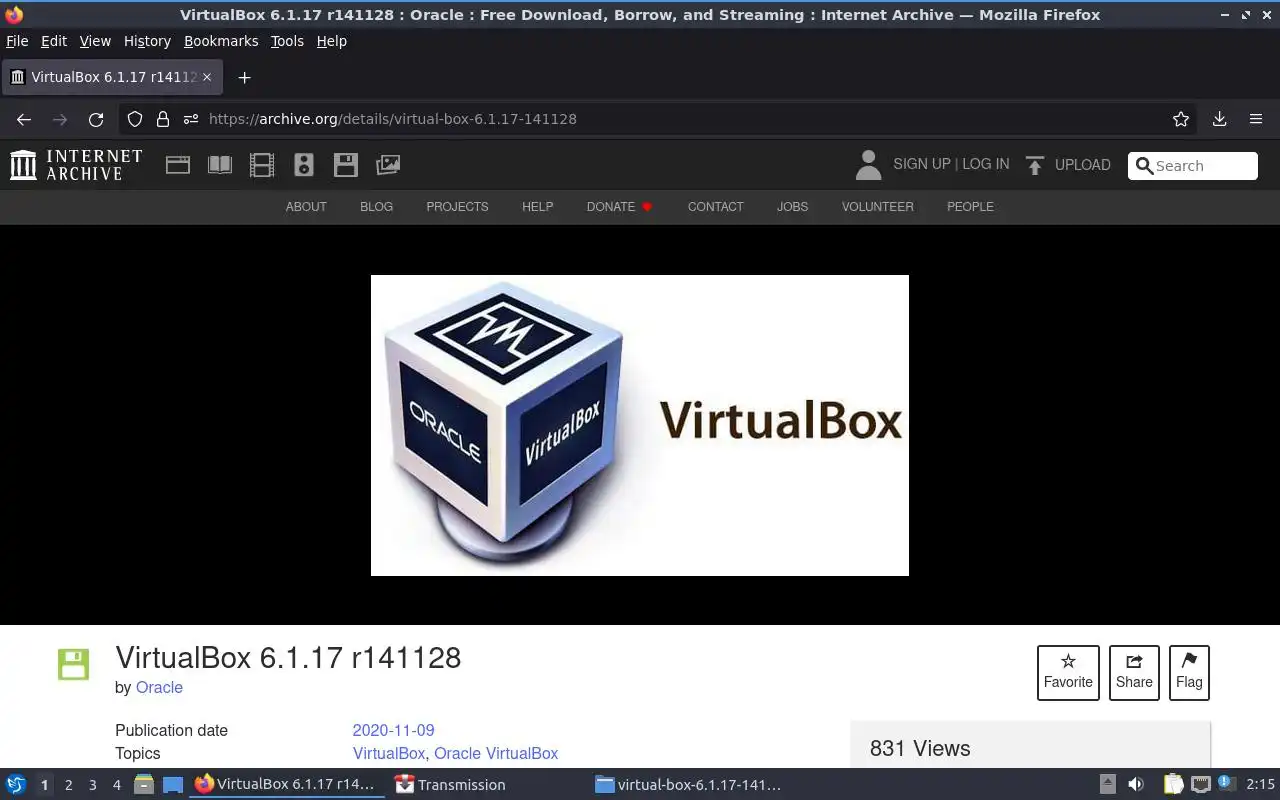Screen dimensions: 1280x800
Task: Bookmark this page with the star icon
Action: (1181, 119)
